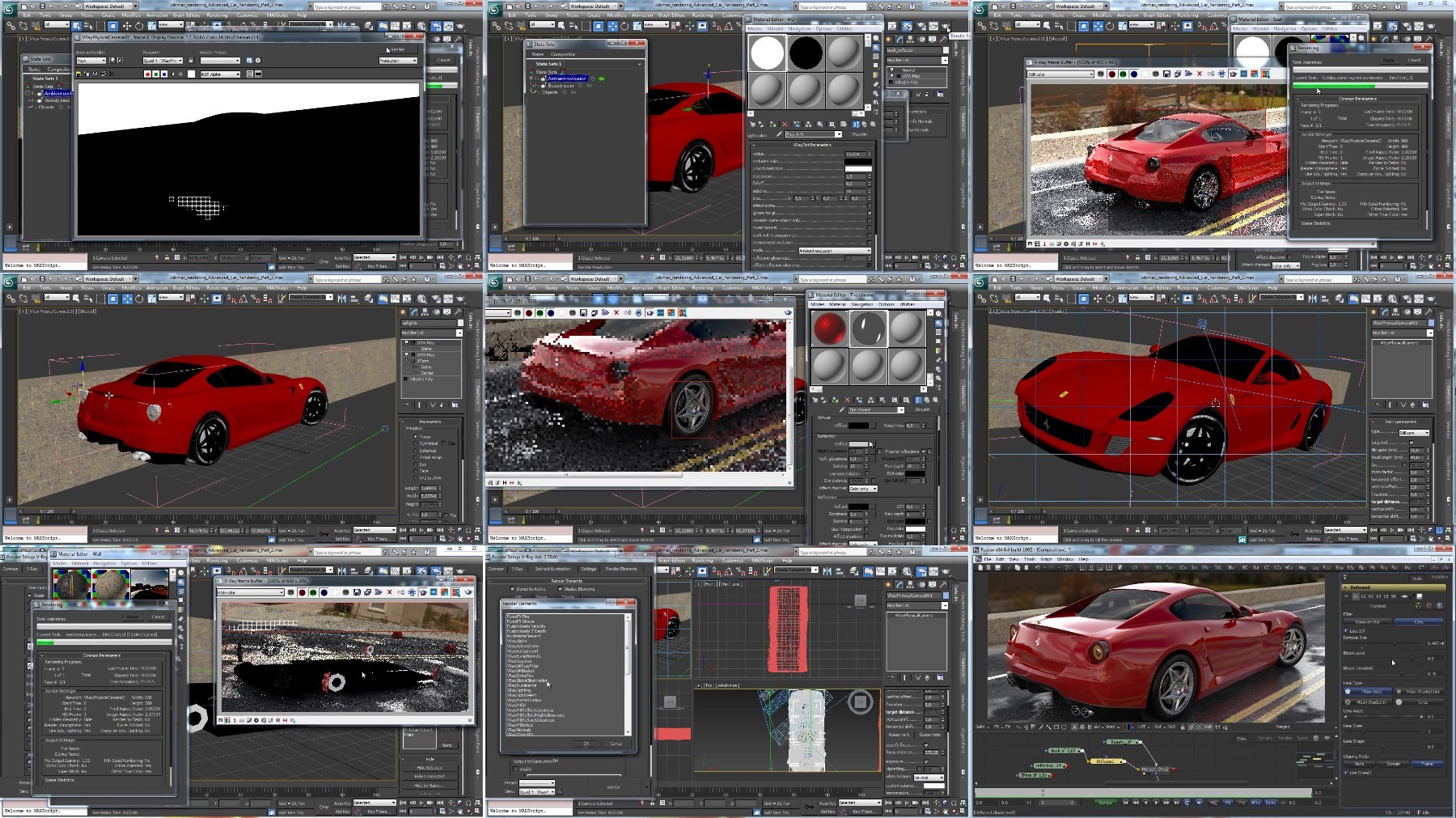Screen dimensions: 1456x818
Task: Play animation in the AO Material Editor screen
Action: (x=907, y=257)
